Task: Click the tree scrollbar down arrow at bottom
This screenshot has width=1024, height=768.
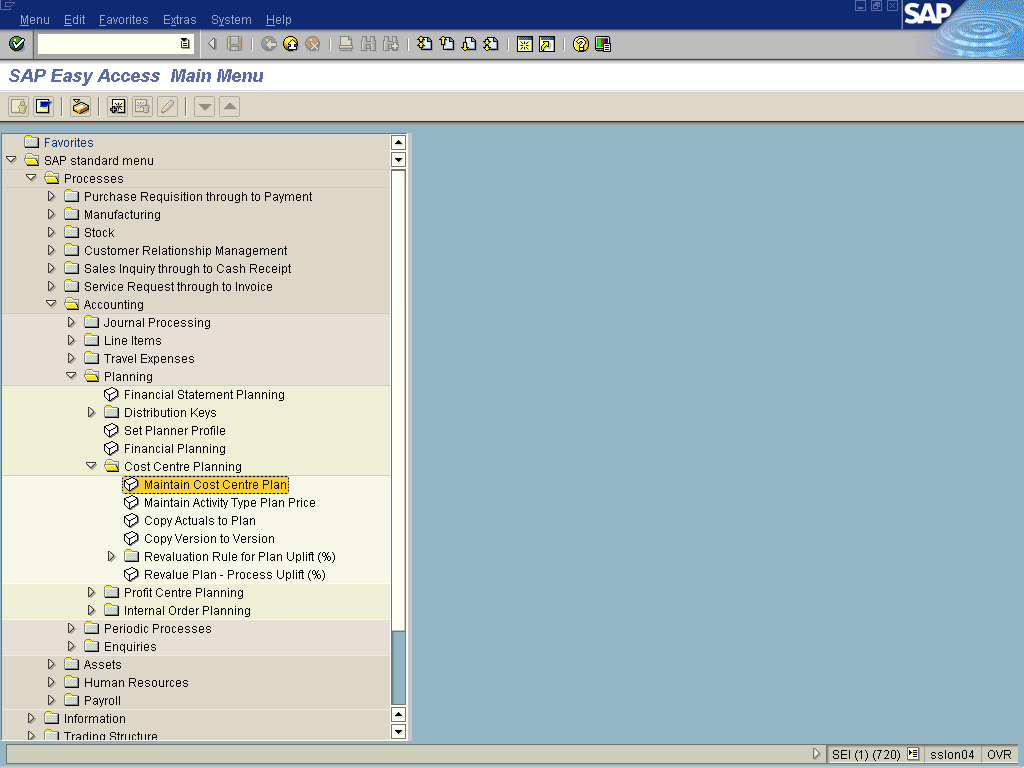Action: pyautogui.click(x=398, y=731)
